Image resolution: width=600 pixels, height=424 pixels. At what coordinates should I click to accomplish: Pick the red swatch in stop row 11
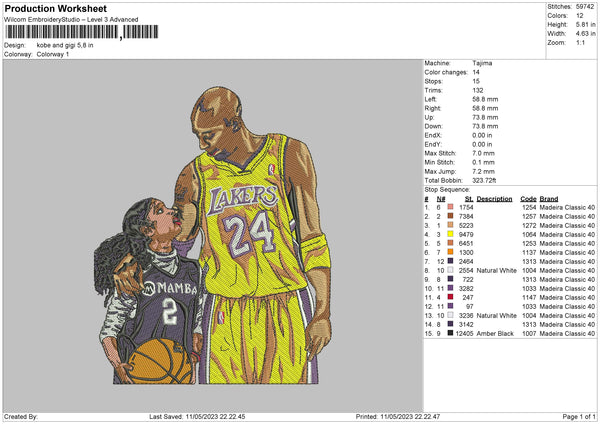tap(450, 297)
